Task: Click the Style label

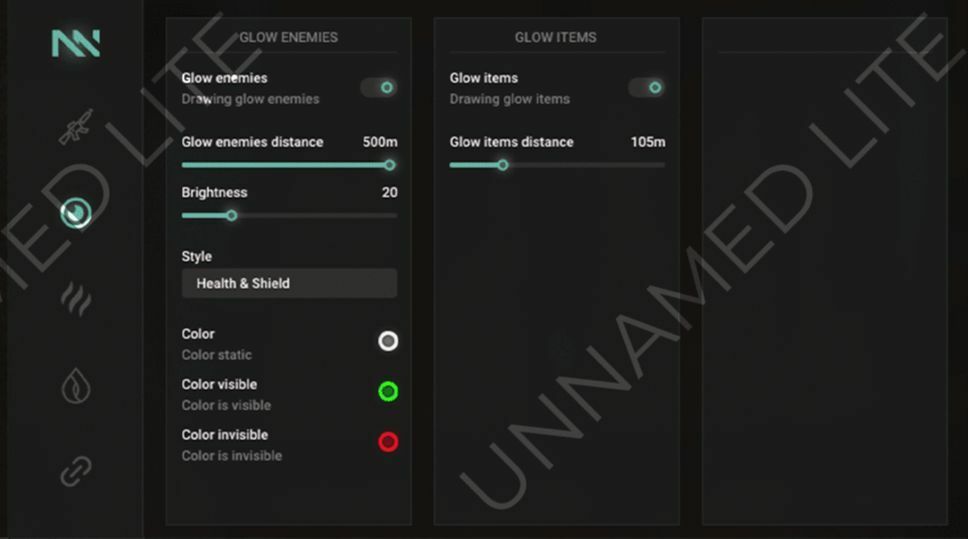Action: (196, 256)
